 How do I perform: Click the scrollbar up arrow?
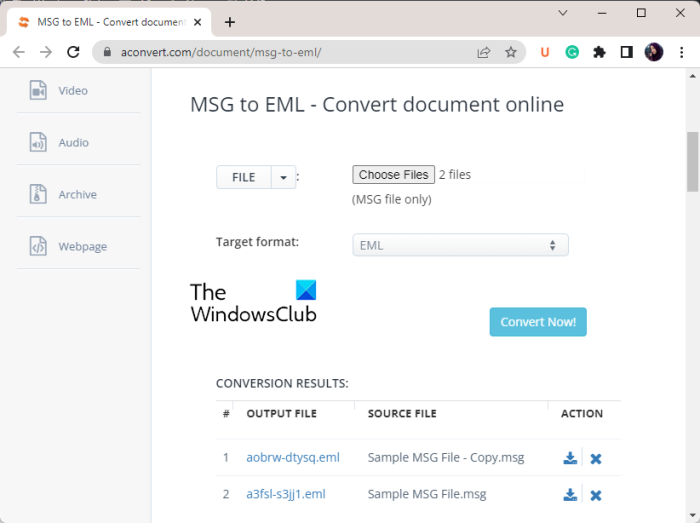(x=692, y=76)
